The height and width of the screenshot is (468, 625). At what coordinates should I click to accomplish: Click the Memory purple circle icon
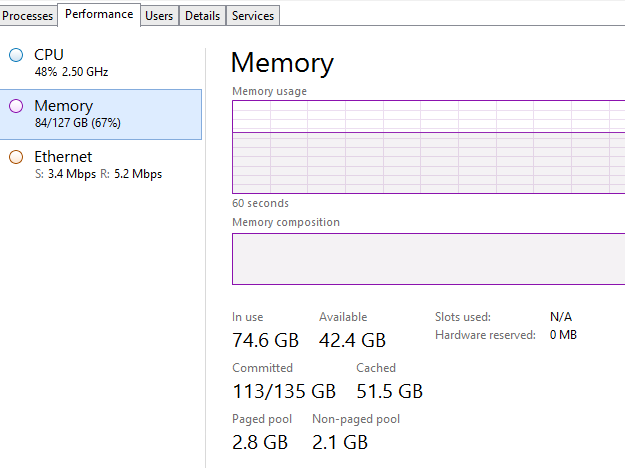coord(15,106)
